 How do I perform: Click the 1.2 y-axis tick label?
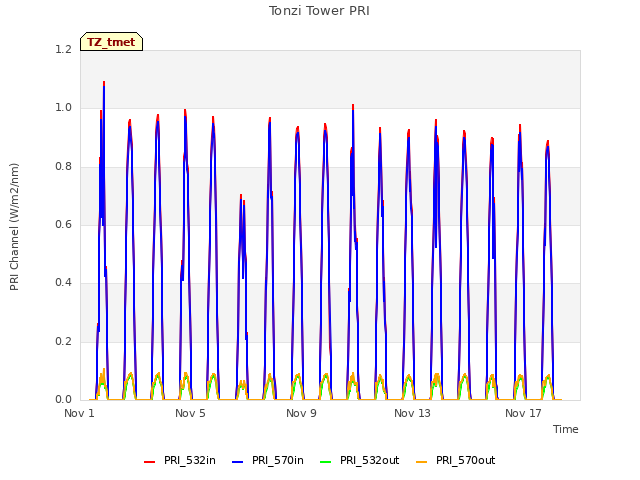(63, 49)
